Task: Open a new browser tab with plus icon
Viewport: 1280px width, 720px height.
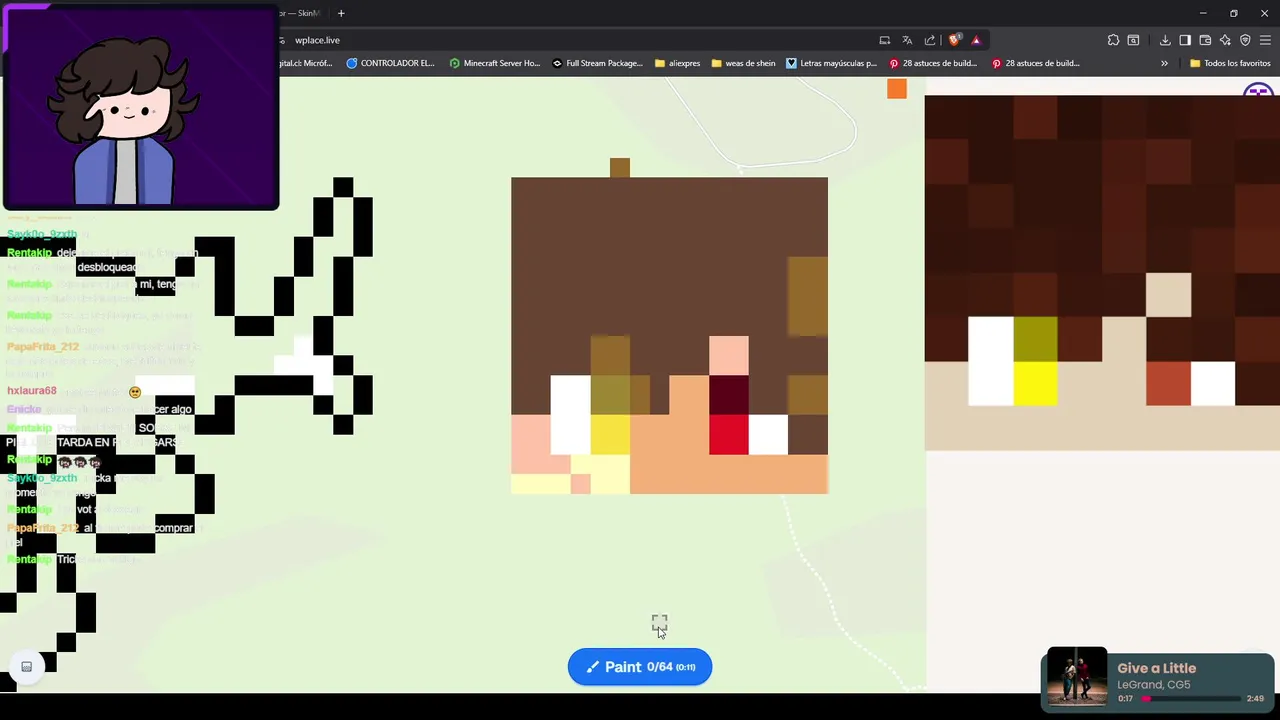Action: coord(341,13)
